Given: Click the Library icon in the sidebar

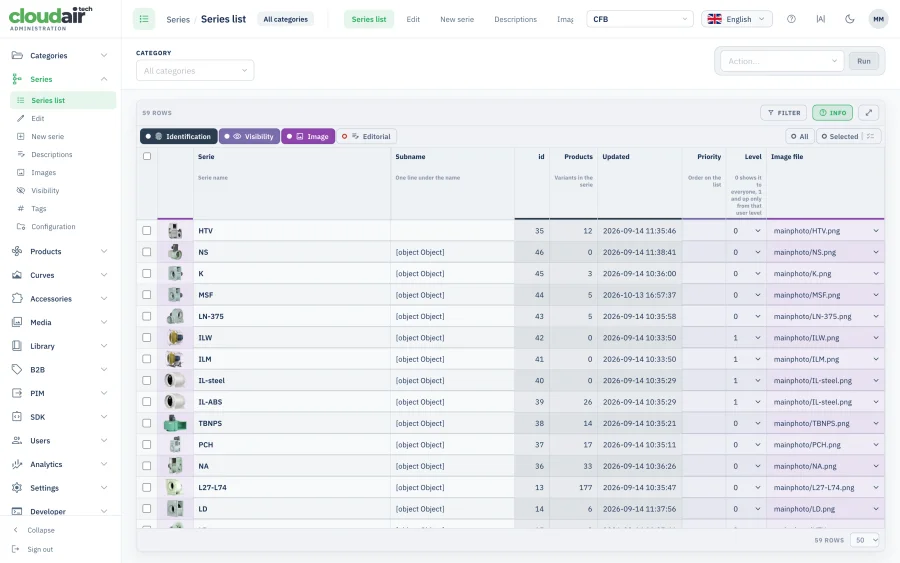Looking at the screenshot, I should [x=17, y=345].
